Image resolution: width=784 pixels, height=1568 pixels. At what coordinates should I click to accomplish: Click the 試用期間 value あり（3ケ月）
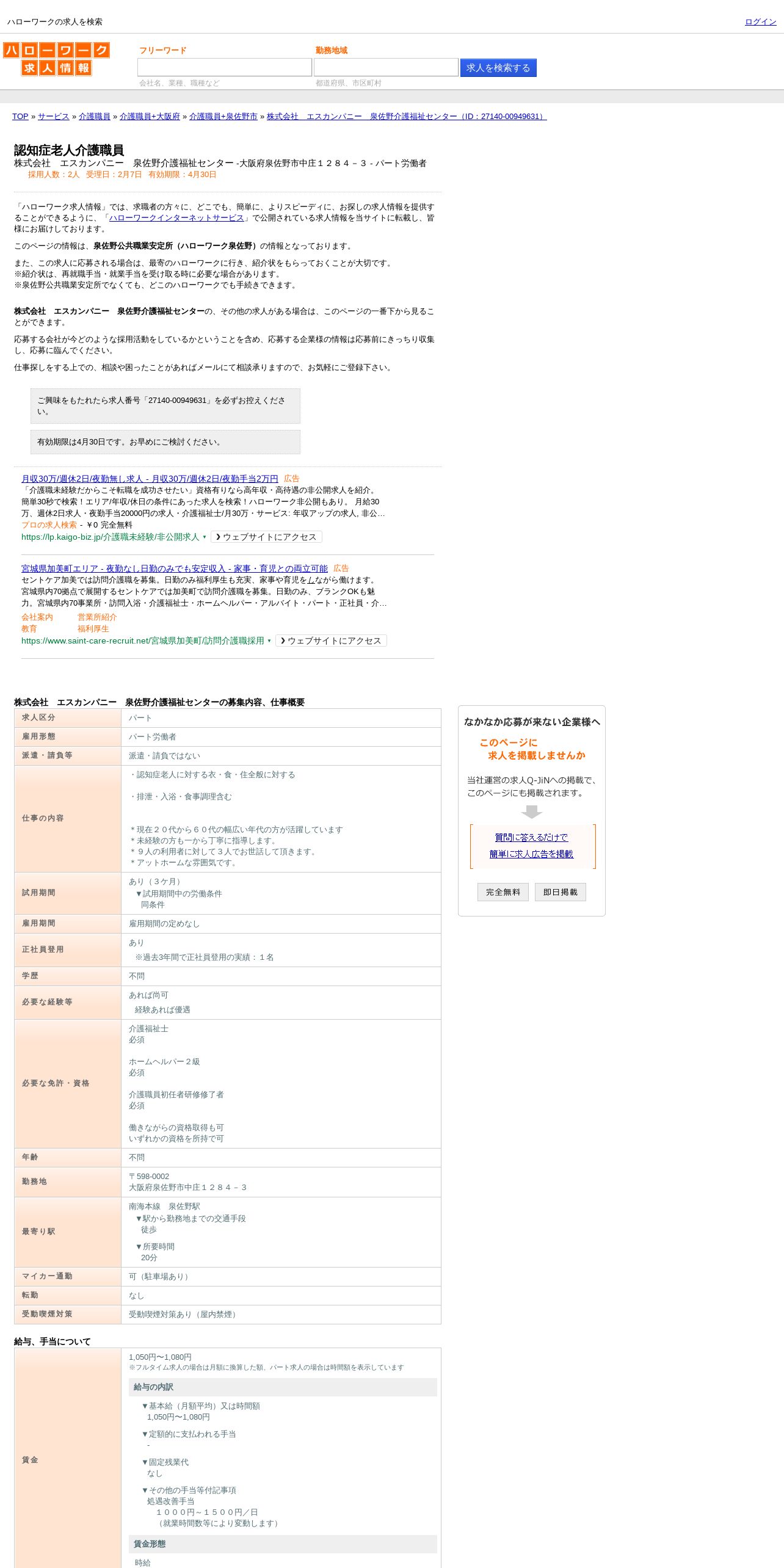click(156, 882)
